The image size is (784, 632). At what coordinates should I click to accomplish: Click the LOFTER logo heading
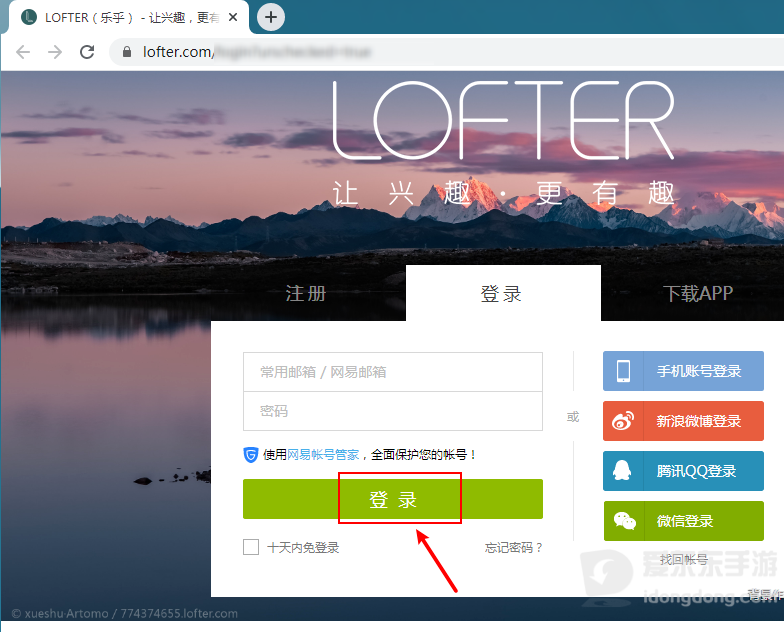(504, 120)
